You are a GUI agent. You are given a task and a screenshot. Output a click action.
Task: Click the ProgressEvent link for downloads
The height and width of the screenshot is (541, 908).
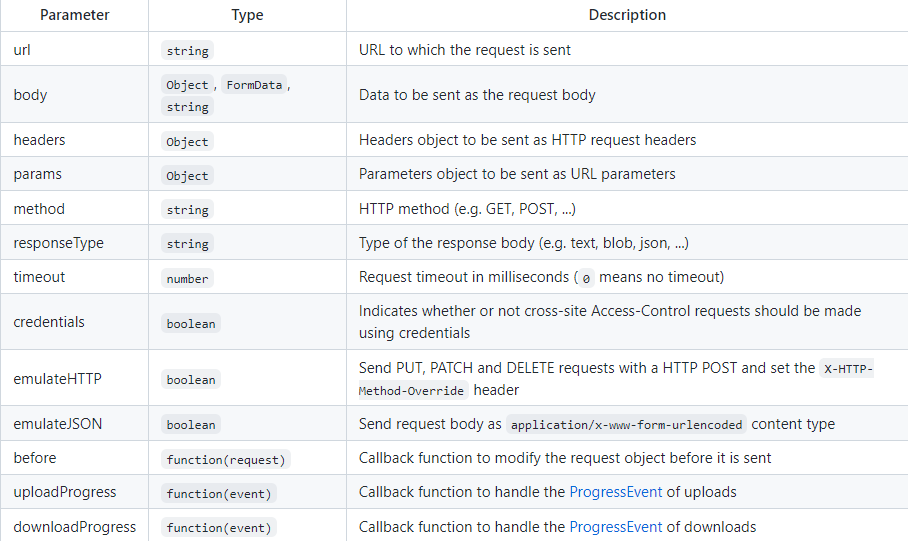(616, 526)
